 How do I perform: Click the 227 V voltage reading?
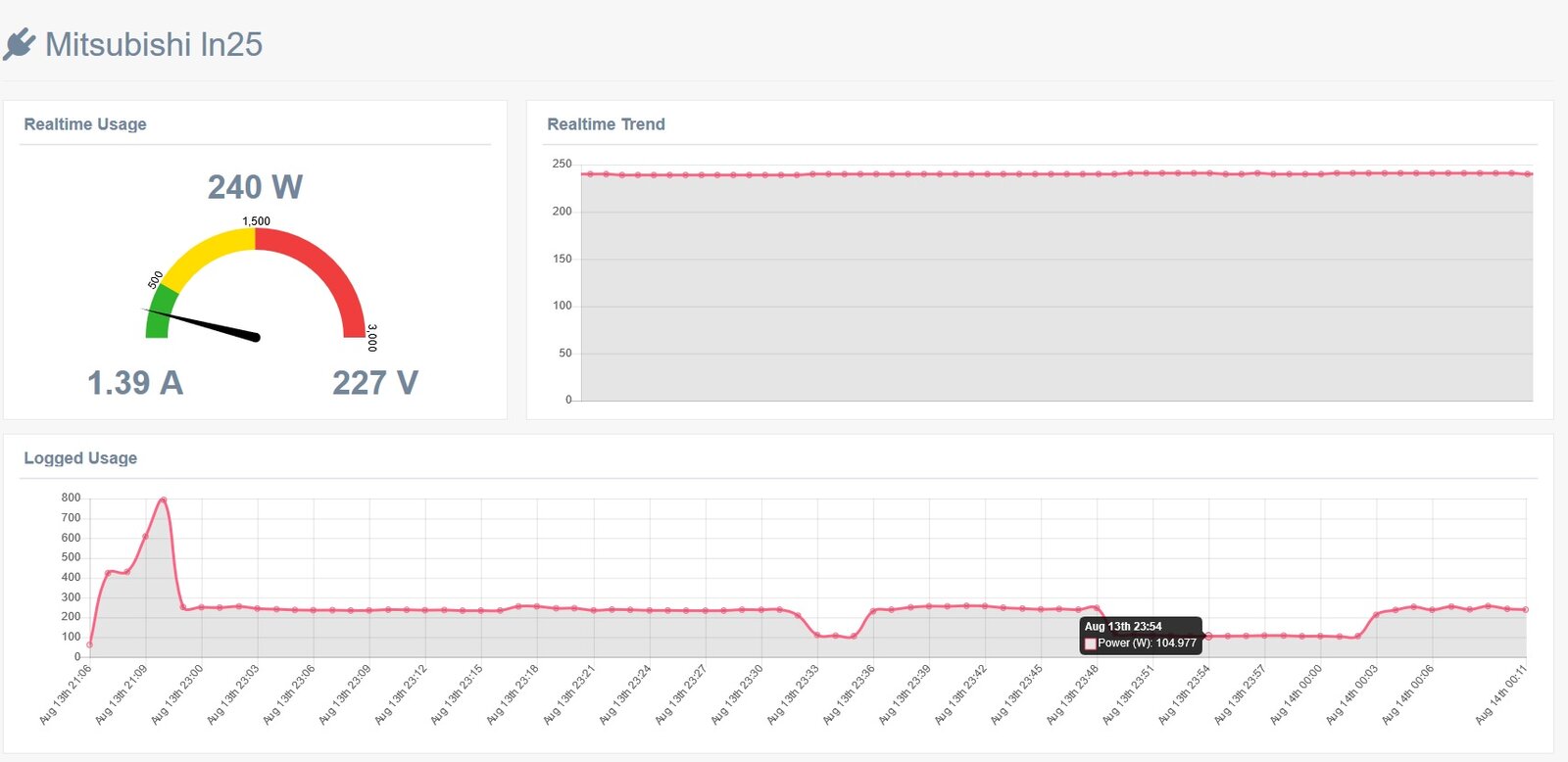375,383
